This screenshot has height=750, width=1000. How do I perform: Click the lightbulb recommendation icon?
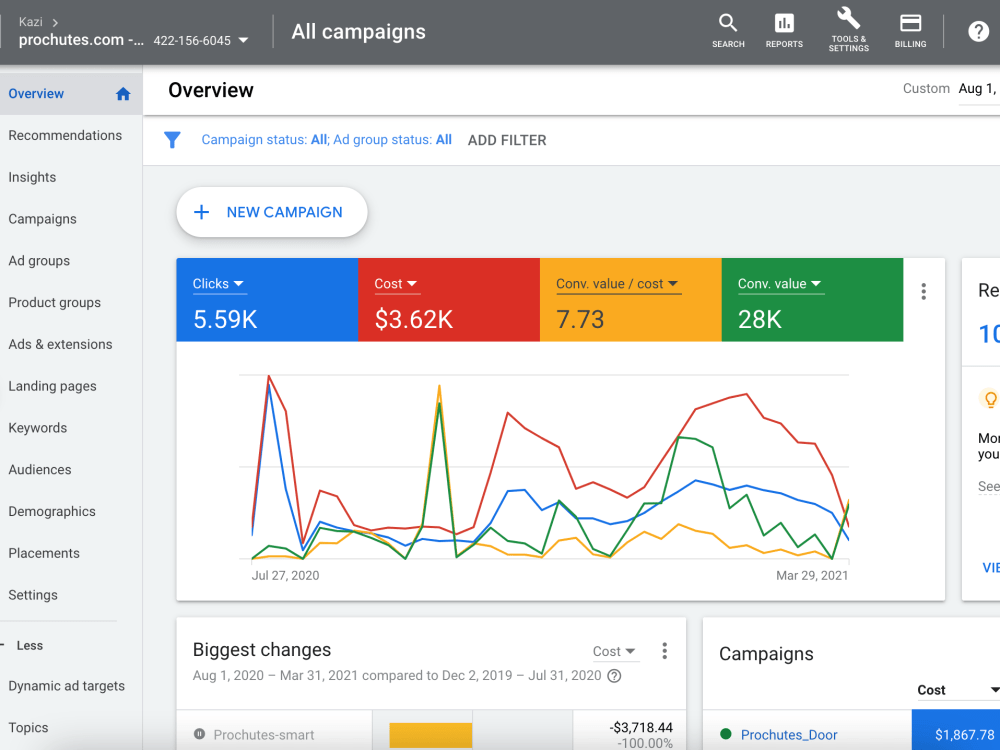click(990, 400)
